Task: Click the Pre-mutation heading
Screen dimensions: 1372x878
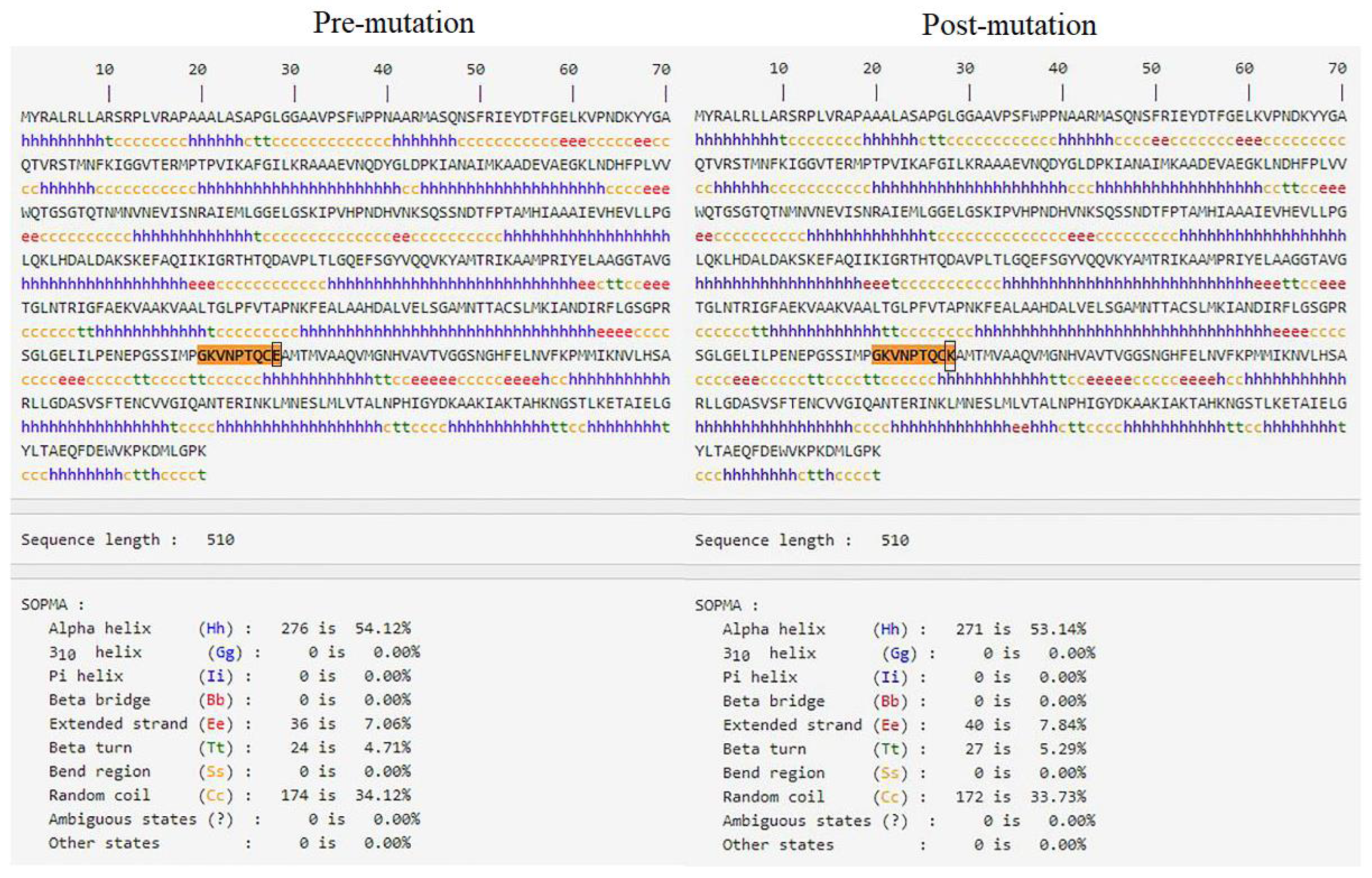Action: pos(394,23)
